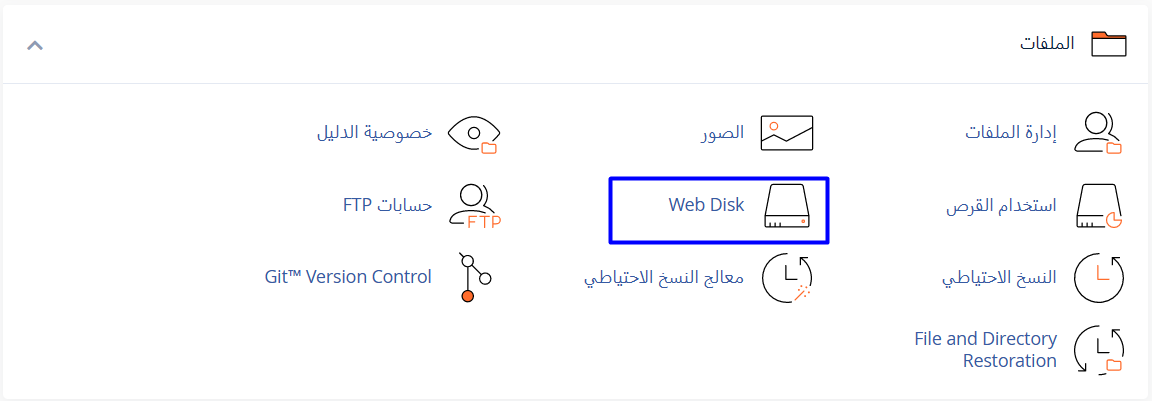The width and height of the screenshot is (1152, 401).
Task: Click the Directory Privacy eye icon
Action: [x=473, y=133]
